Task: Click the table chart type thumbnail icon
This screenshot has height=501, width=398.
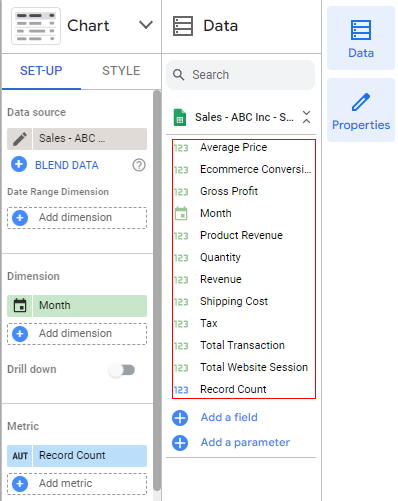Action: pos(36,26)
